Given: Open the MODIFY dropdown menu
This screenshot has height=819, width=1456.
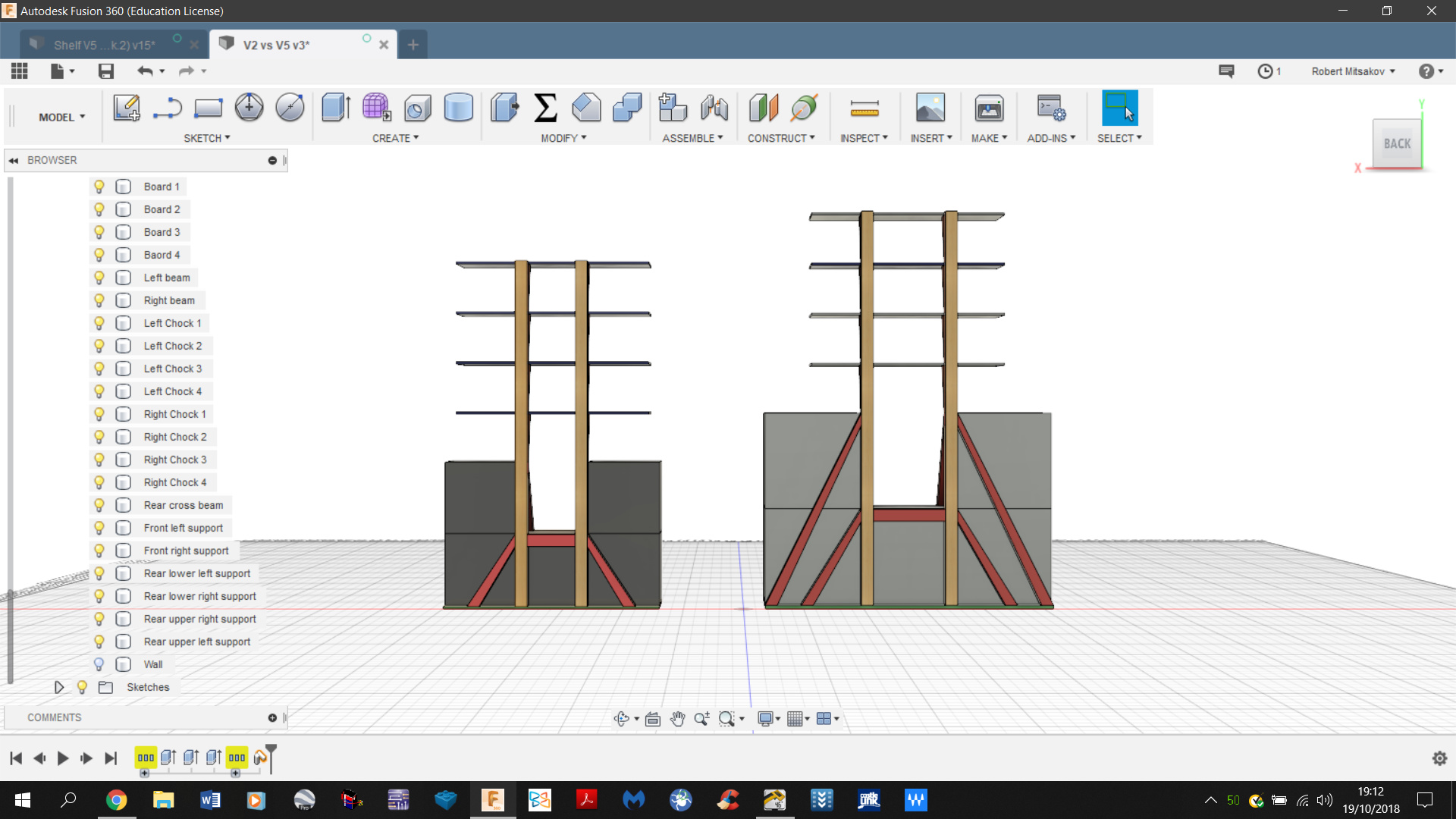Looking at the screenshot, I should pyautogui.click(x=563, y=138).
